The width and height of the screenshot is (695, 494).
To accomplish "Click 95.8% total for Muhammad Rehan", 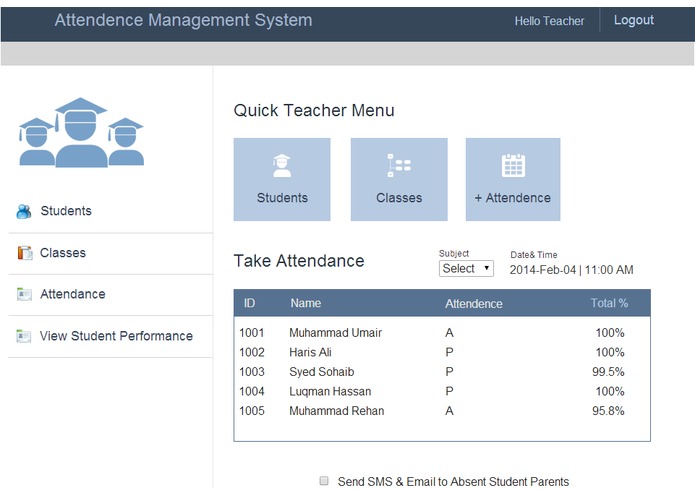I will (608, 411).
